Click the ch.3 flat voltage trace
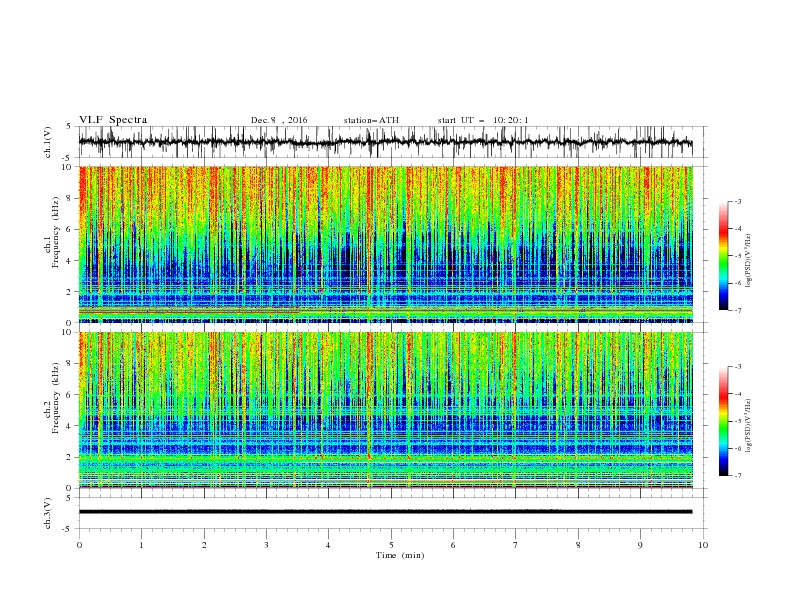This screenshot has height=612, width=792. [385, 512]
